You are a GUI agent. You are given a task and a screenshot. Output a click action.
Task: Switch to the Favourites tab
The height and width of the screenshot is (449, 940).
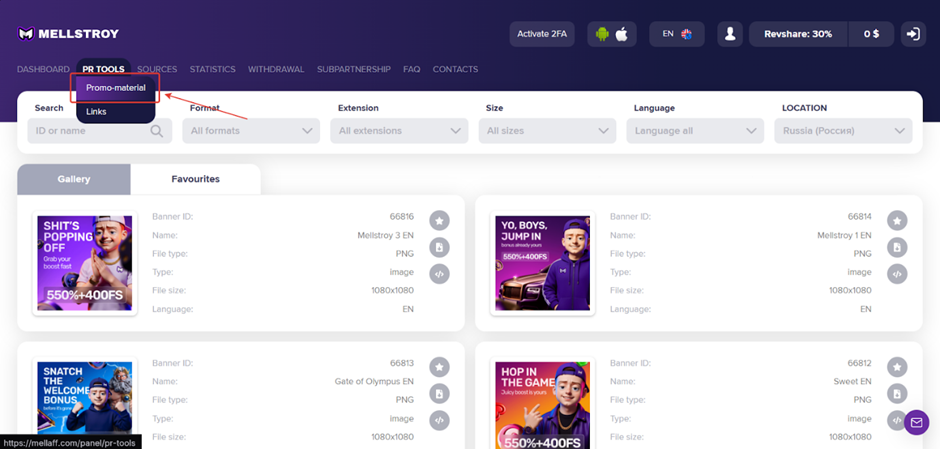pos(195,179)
